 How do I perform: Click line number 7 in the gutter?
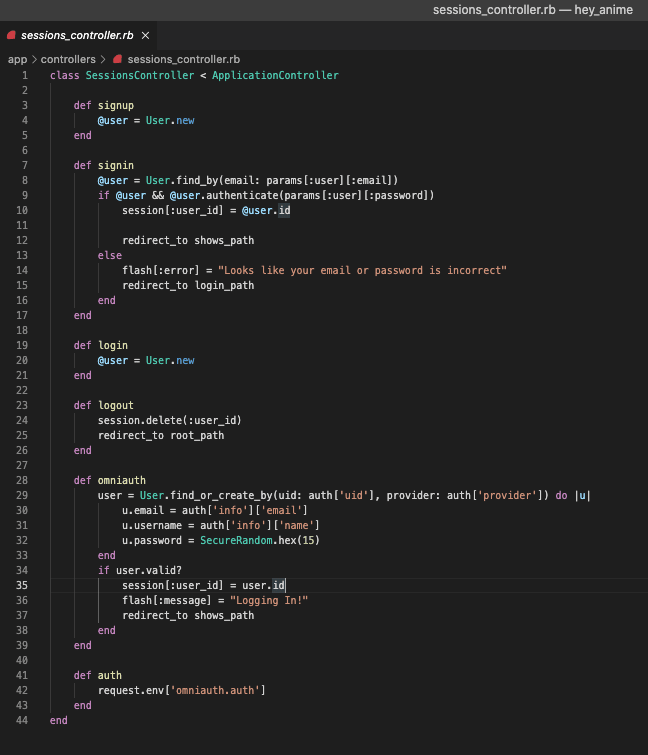(25, 165)
